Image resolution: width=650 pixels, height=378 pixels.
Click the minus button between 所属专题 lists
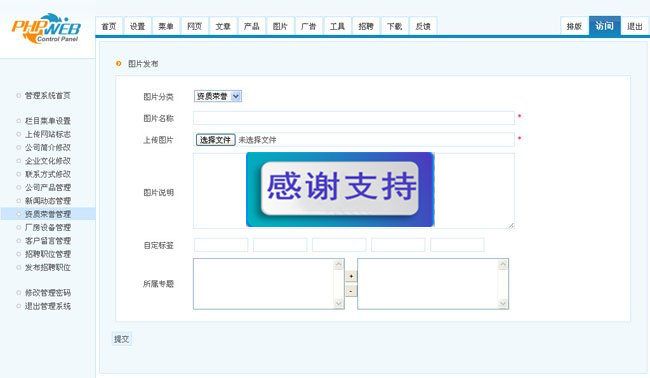click(351, 291)
